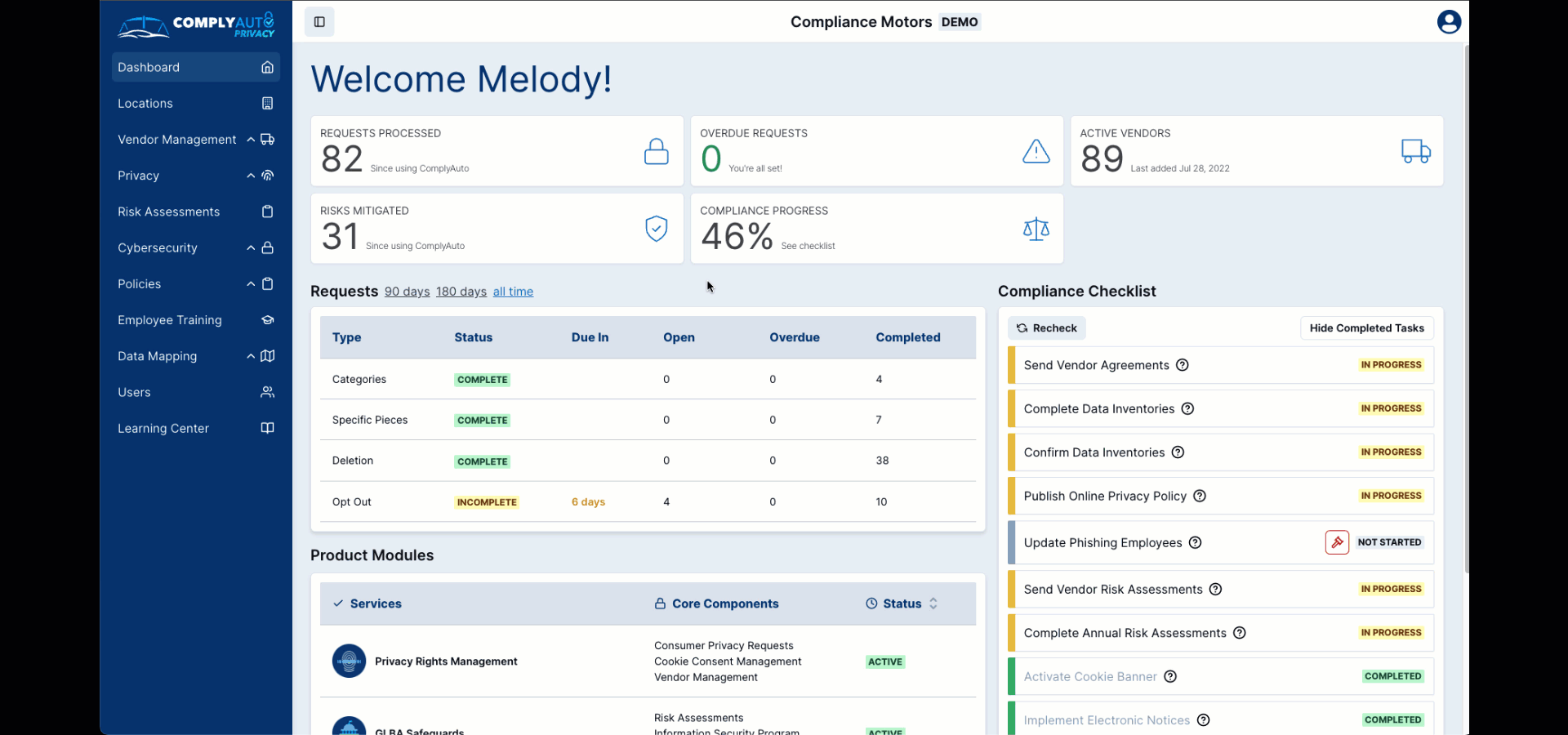The height and width of the screenshot is (735, 1568).
Task: Expand the Data Mapping menu chevron
Action: click(251, 356)
